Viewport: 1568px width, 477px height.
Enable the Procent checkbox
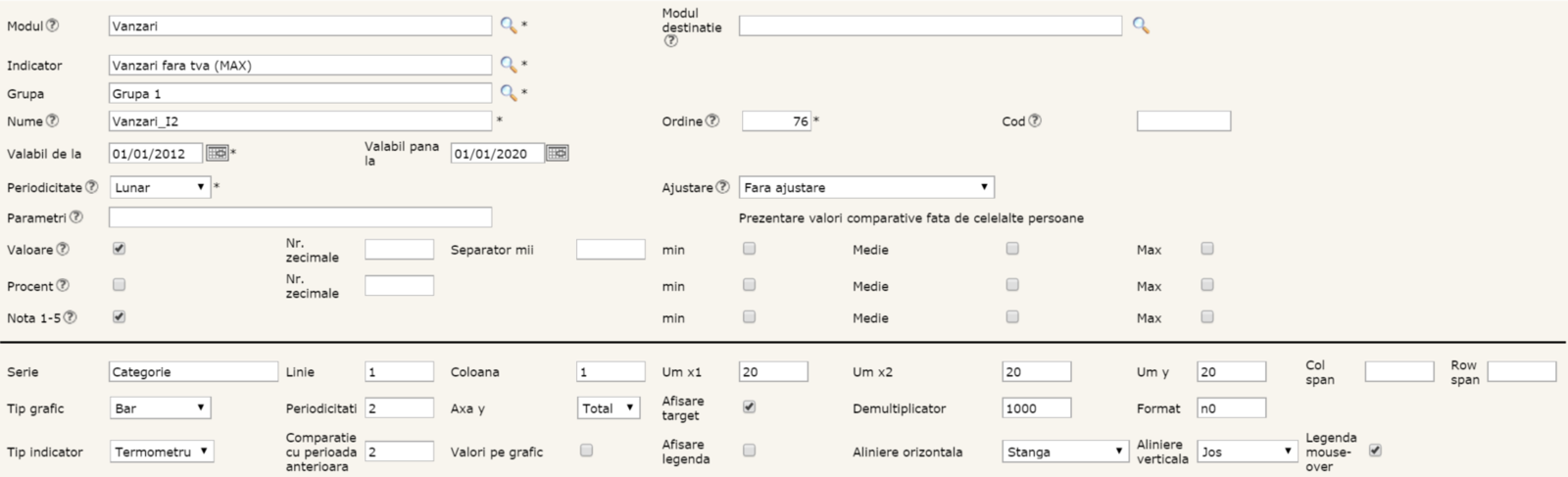[119, 285]
